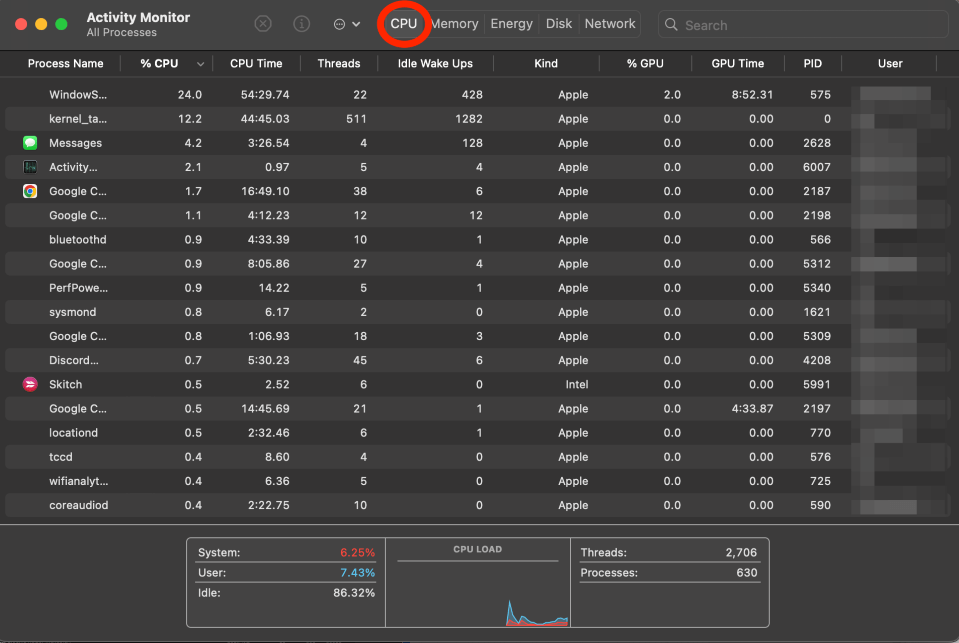Image resolution: width=959 pixels, height=643 pixels.
Task: Click the Activity Monitor window title
Action: point(138,18)
